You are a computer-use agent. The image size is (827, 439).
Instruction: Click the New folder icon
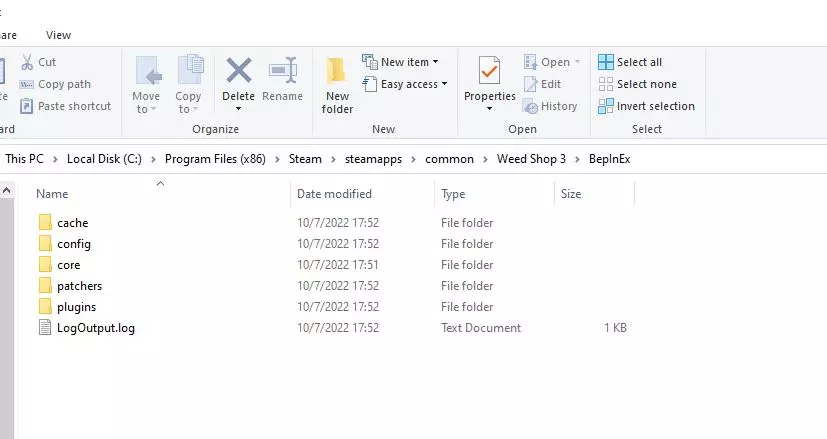tap(336, 71)
